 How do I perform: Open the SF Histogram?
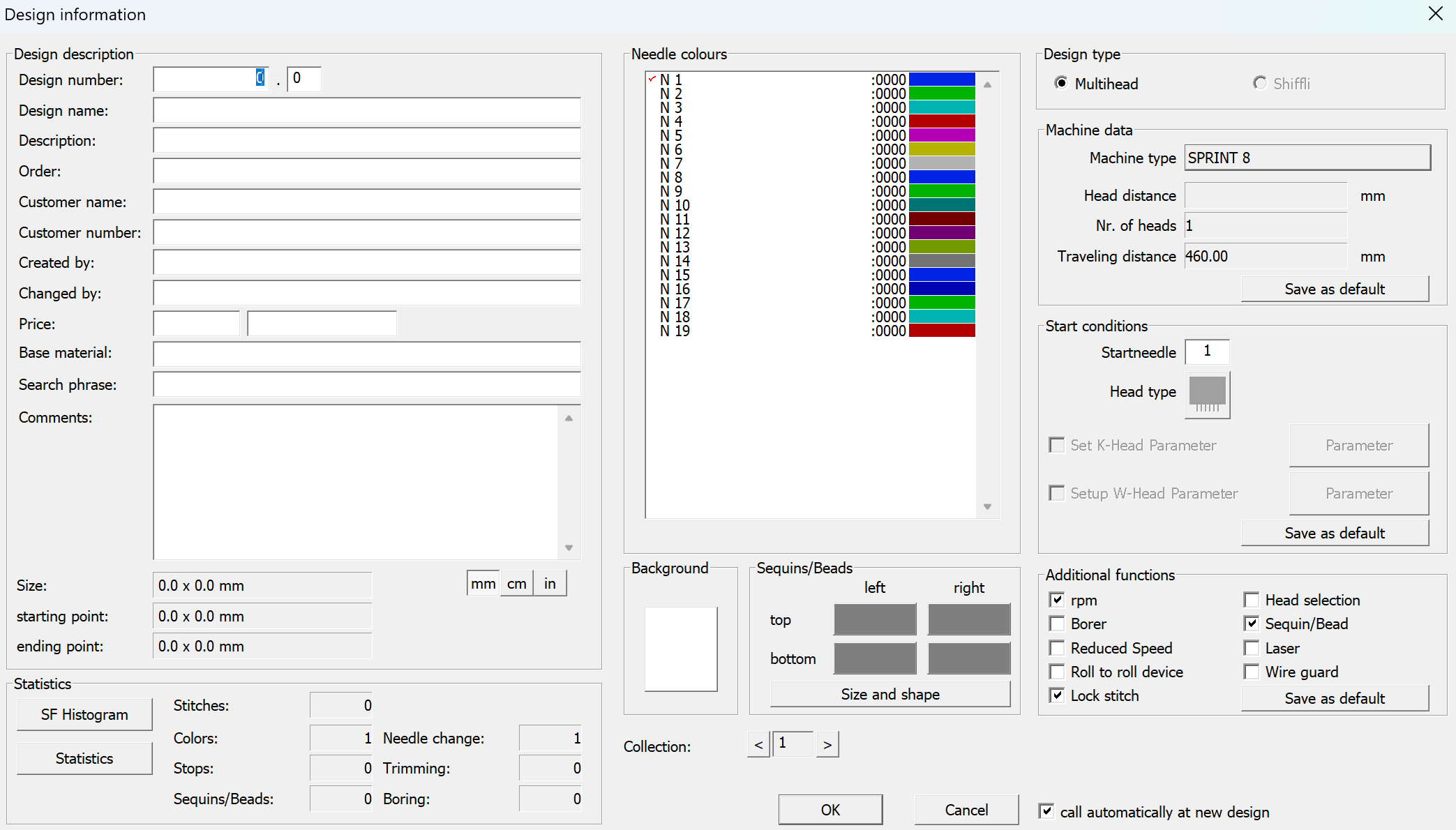tap(84, 714)
